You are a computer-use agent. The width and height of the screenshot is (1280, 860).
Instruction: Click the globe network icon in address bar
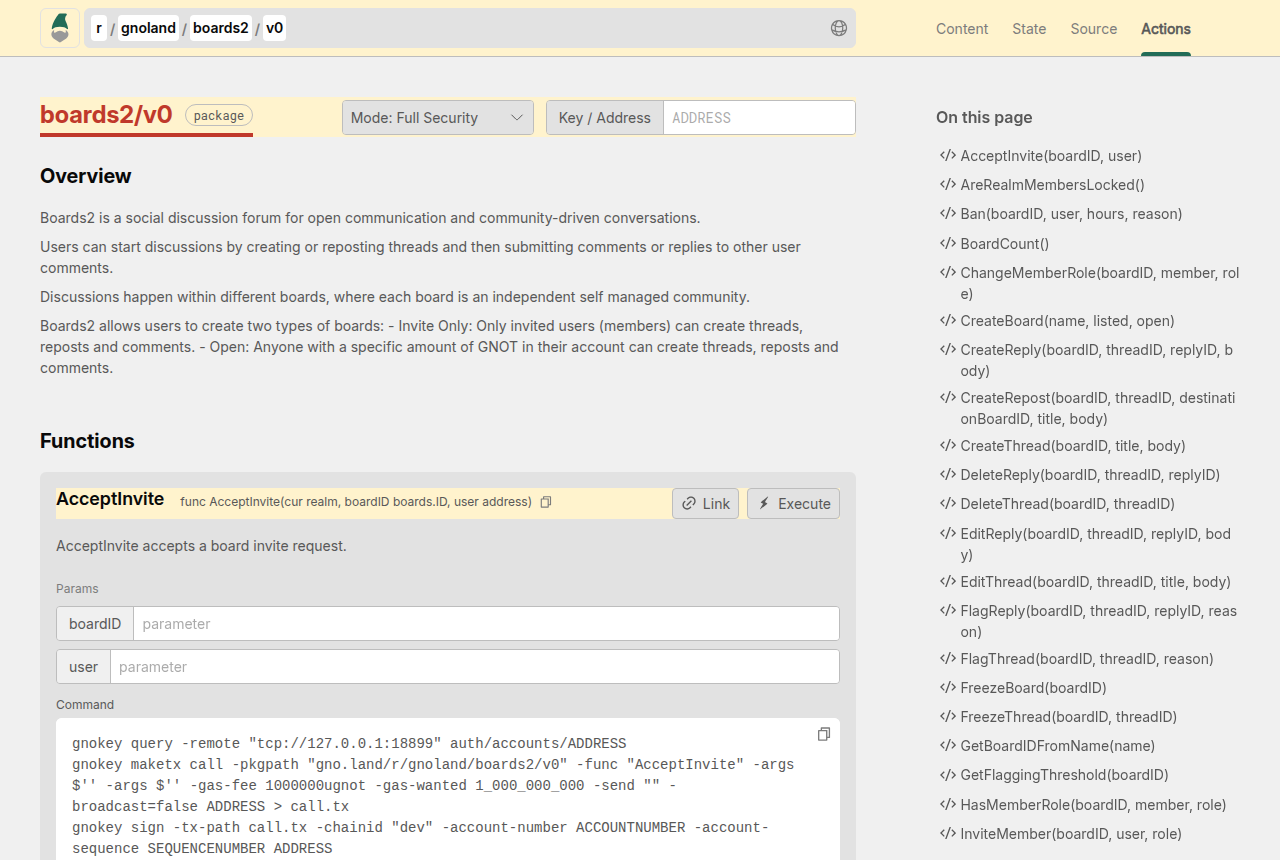839,28
